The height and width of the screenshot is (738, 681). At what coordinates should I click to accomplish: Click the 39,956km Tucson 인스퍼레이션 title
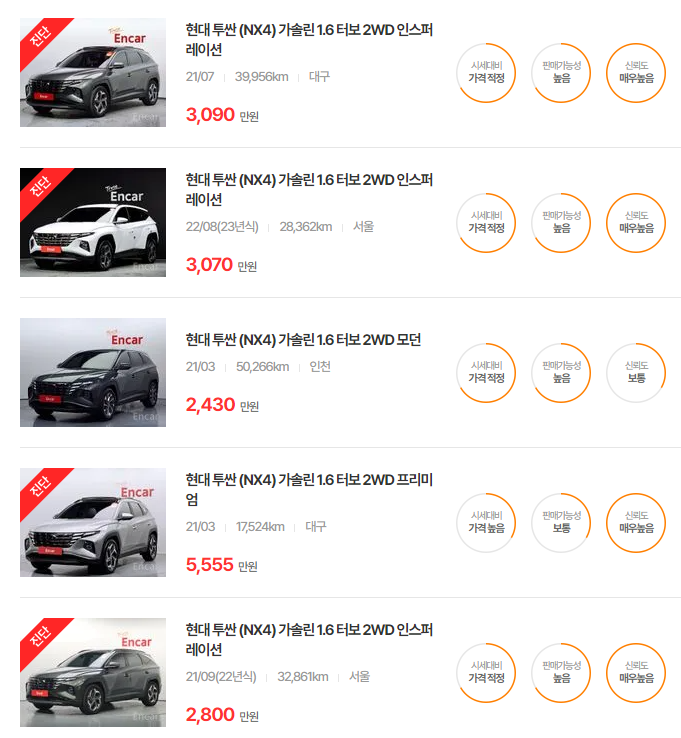[x=309, y=40]
